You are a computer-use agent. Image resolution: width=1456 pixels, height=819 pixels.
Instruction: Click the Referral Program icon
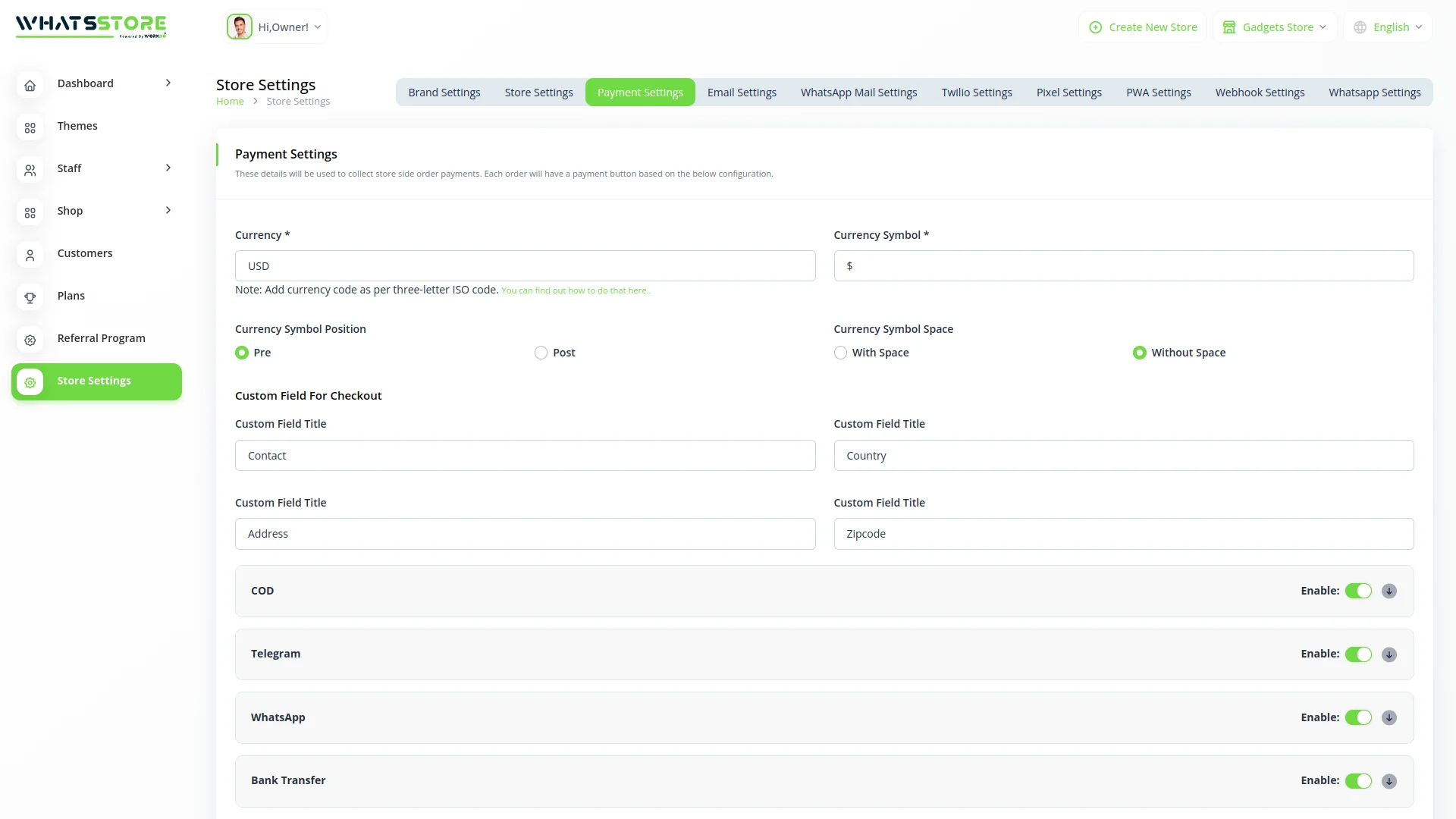[30, 340]
